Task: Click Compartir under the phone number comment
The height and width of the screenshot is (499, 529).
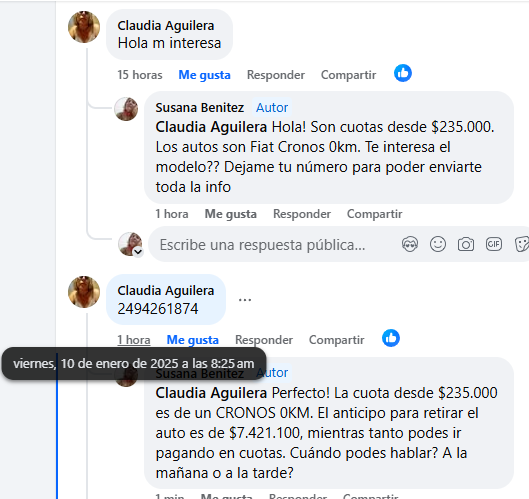Action: [x=337, y=340]
